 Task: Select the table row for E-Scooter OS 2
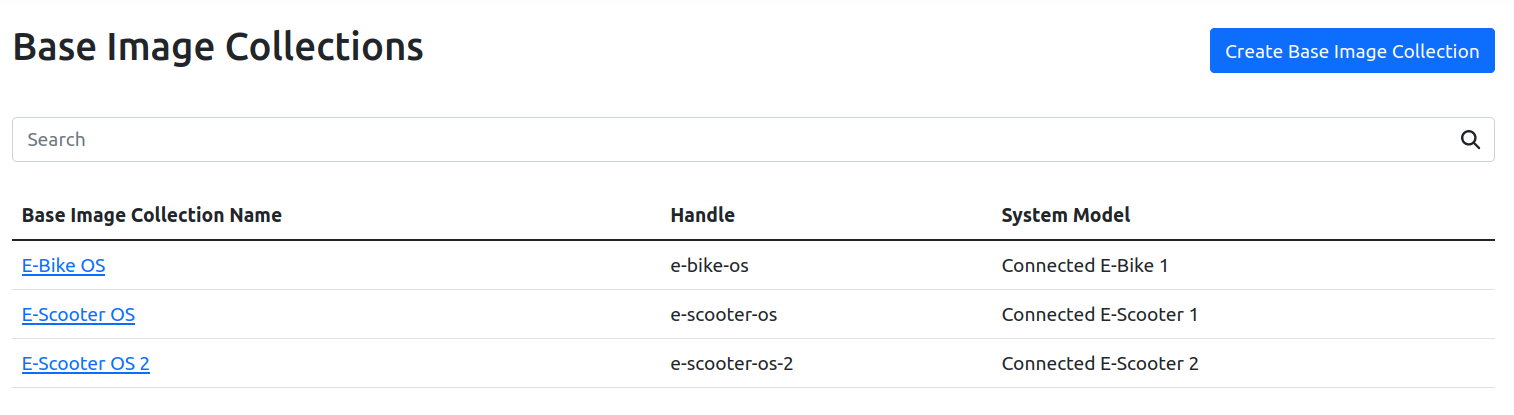click(x=400, y=364)
